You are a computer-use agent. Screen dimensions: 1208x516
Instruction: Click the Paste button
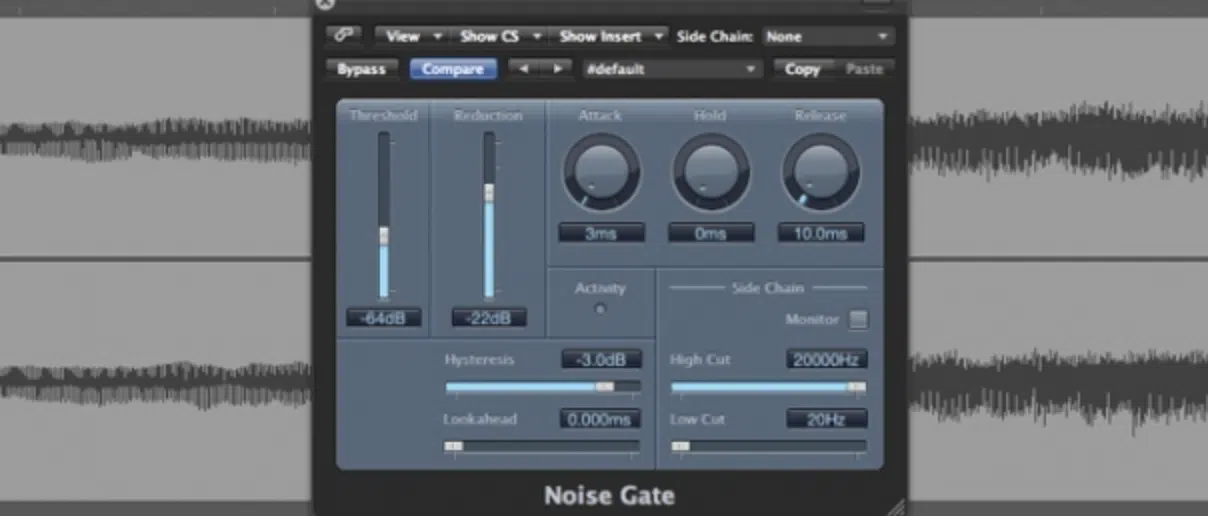coord(864,69)
